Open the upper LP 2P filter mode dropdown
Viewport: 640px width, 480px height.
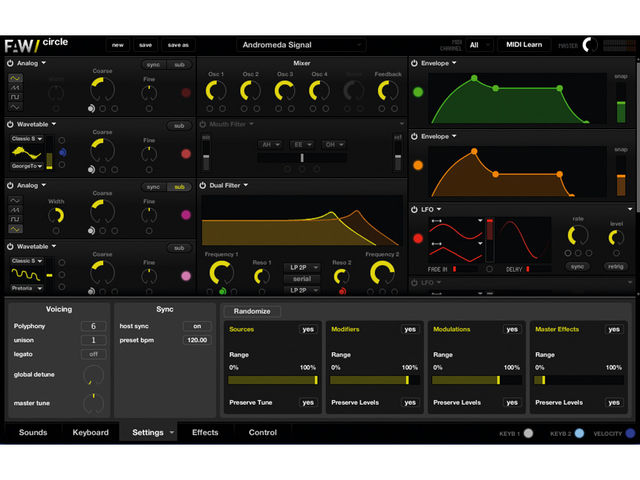[x=302, y=267]
